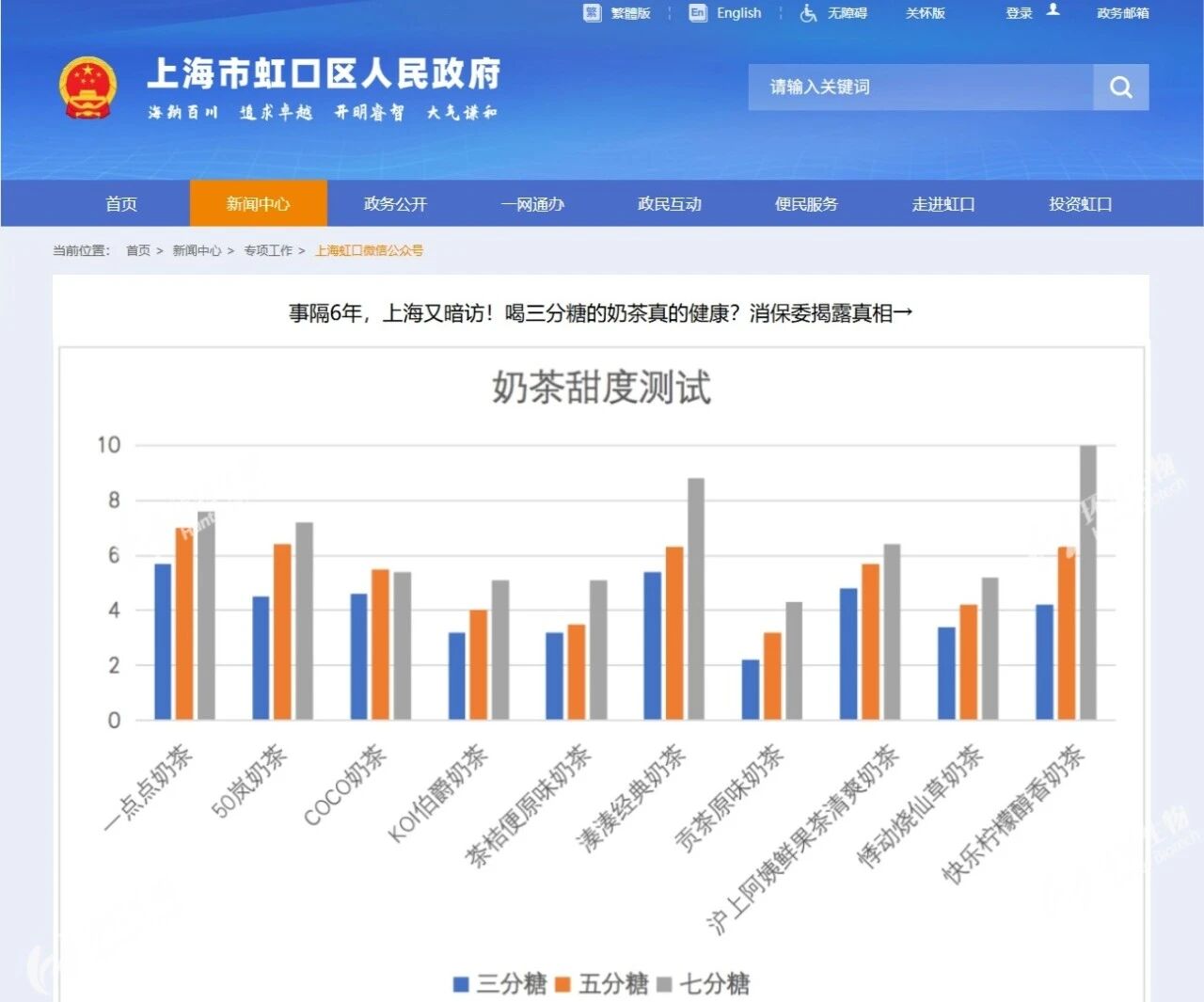The width and height of the screenshot is (1204, 1002).
Task: Click 上海虹口微信公众号 breadcrumb link
Action: click(x=369, y=250)
